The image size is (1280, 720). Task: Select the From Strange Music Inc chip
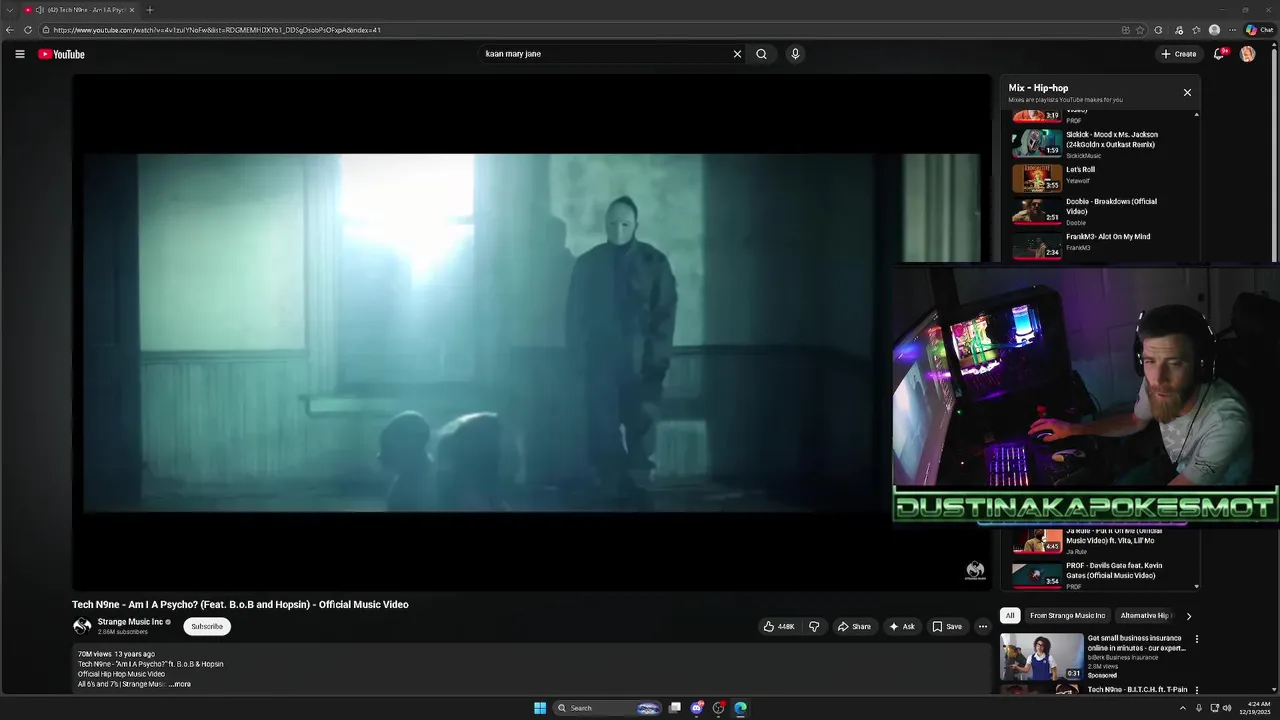click(1067, 616)
